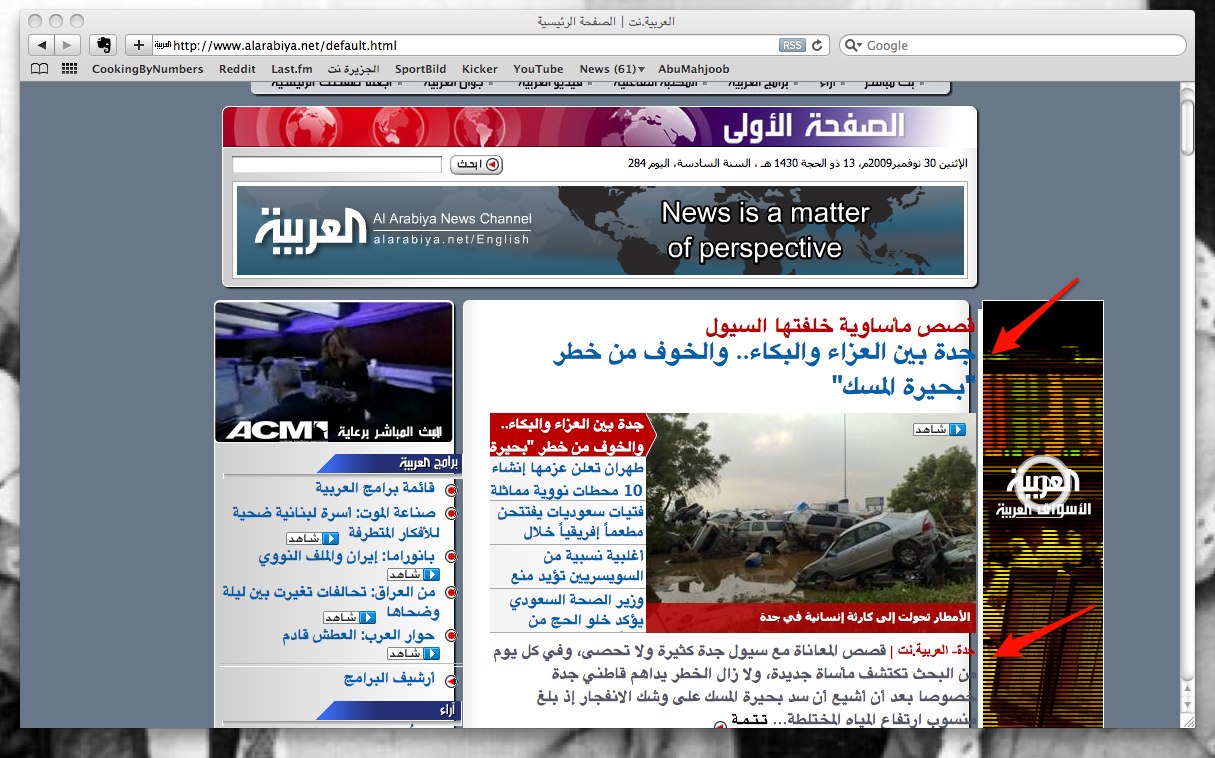
Task: Click the الصفحة الأولى header banner
Action: pos(599,127)
